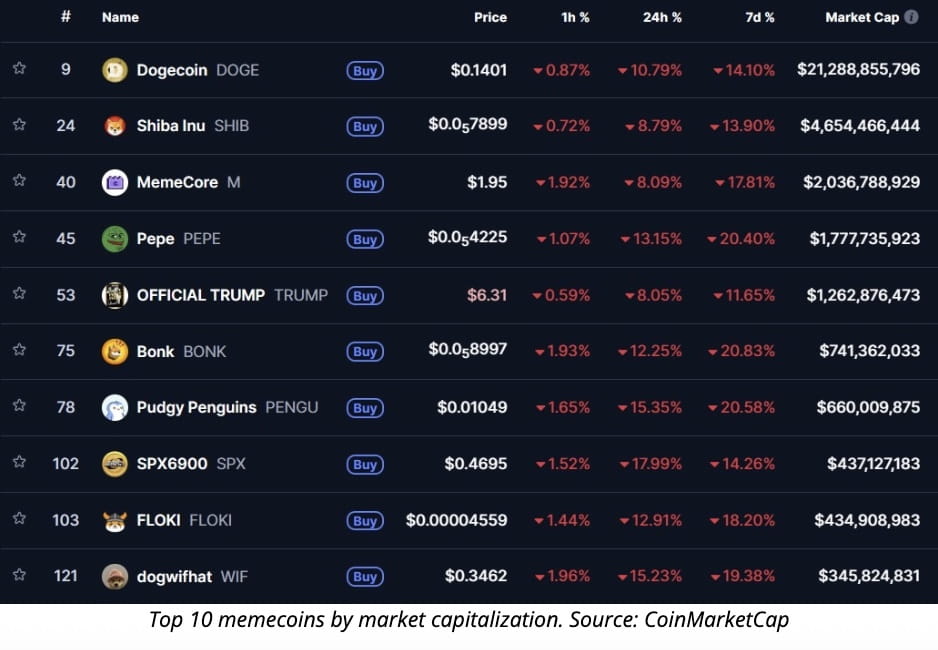Click the Dogecoin coin logo
Viewport: 938px width, 650px height.
pos(115,70)
